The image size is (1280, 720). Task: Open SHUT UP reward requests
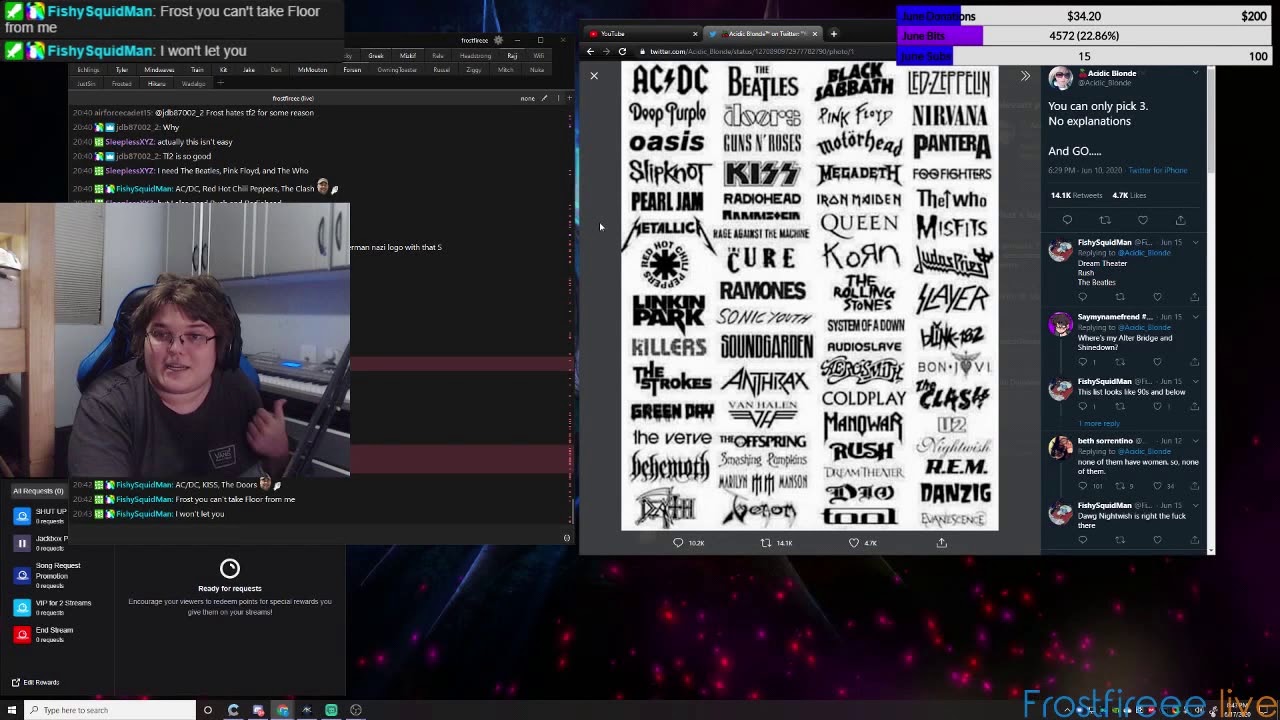pos(39,516)
